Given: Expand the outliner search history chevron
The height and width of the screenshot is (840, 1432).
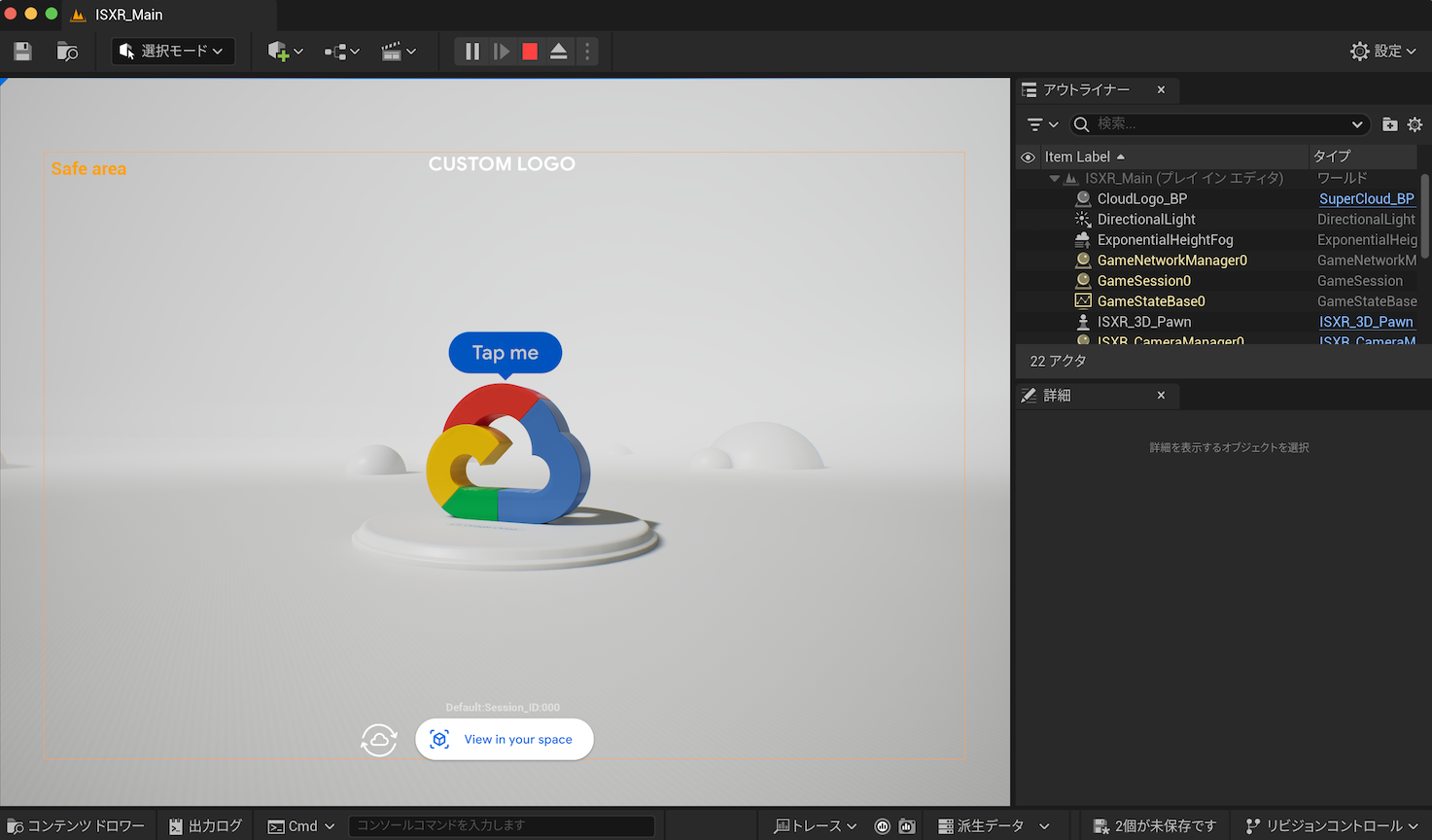Looking at the screenshot, I should coord(1357,124).
